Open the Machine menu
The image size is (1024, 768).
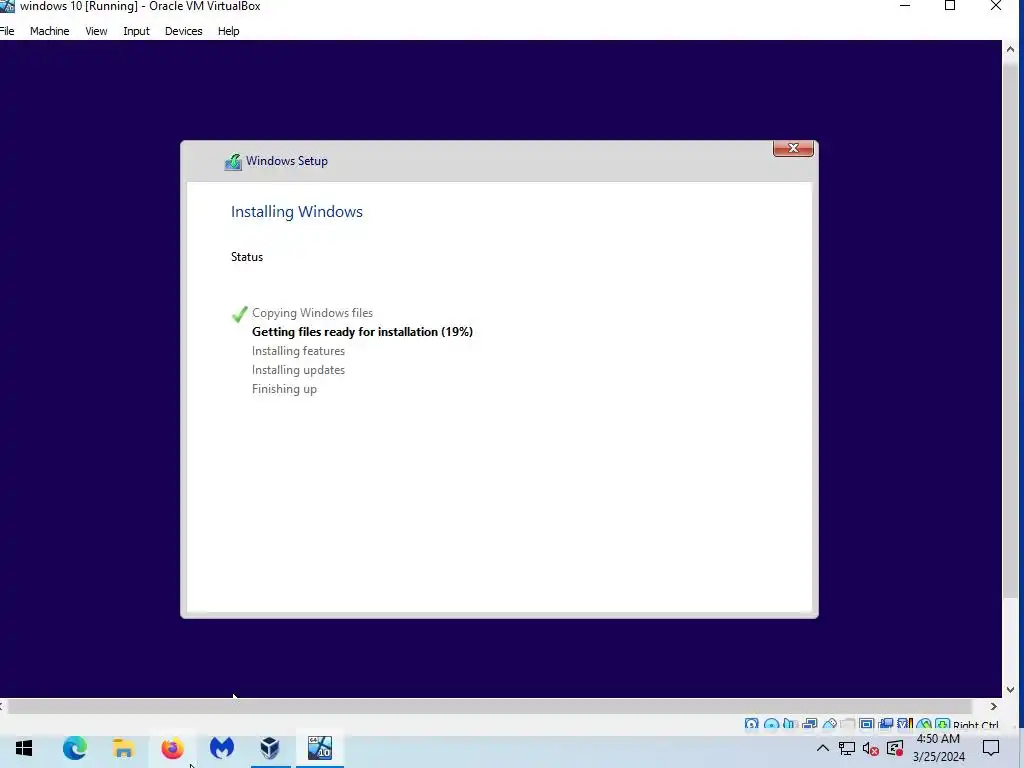pos(50,31)
